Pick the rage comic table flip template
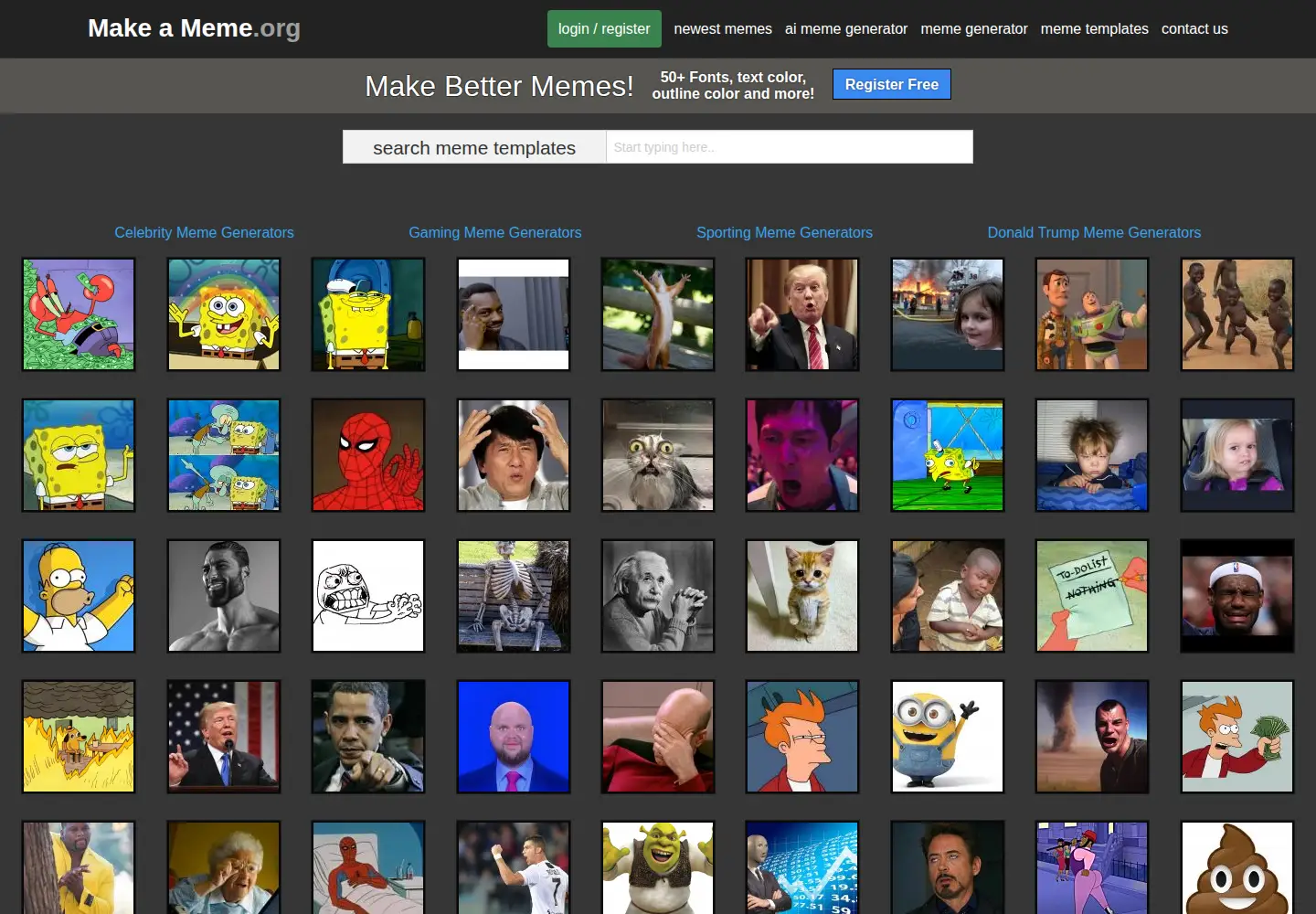Image resolution: width=1316 pixels, height=914 pixels. click(x=368, y=596)
